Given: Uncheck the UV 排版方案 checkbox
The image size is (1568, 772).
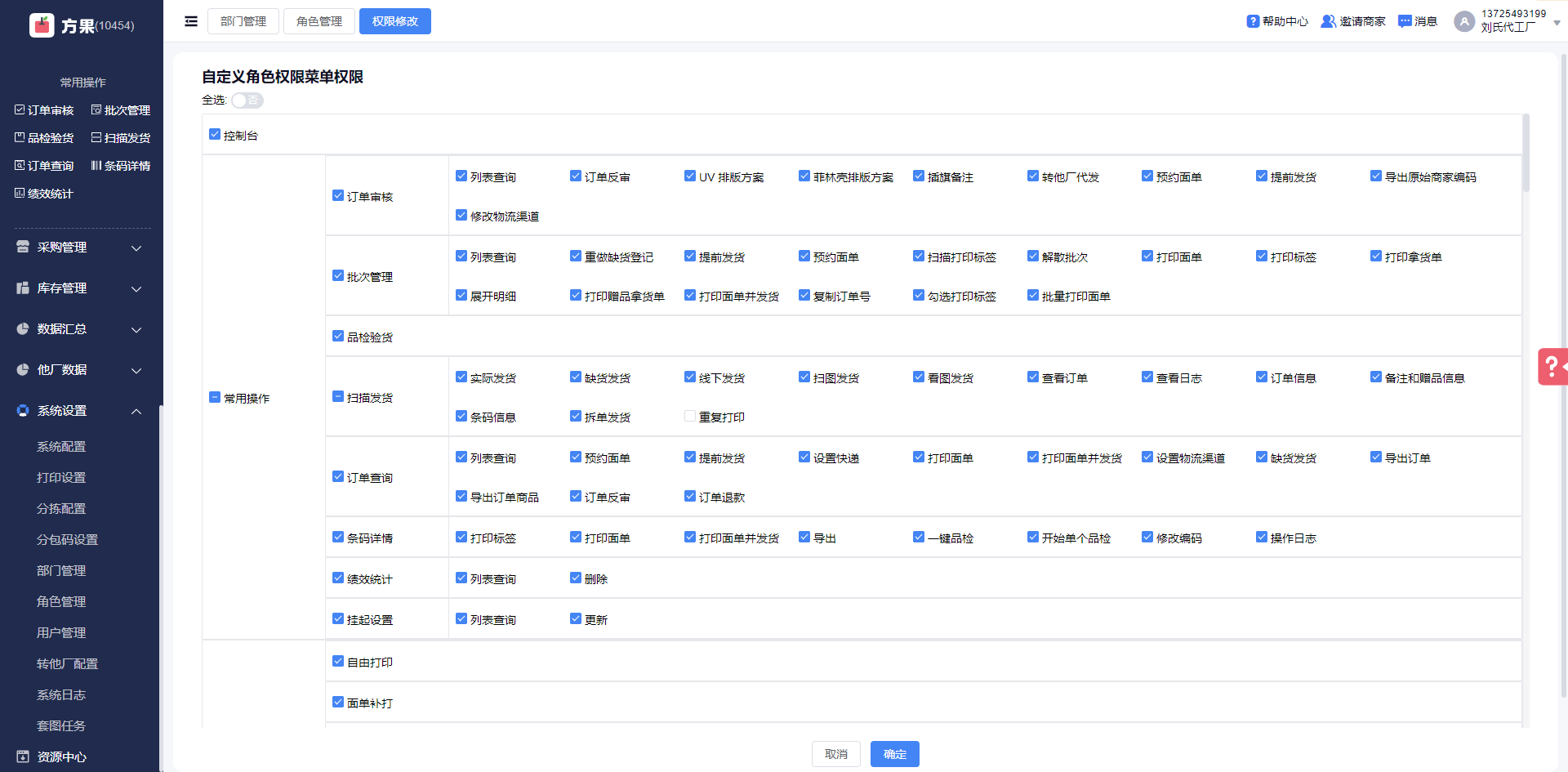Looking at the screenshot, I should click(x=690, y=176).
